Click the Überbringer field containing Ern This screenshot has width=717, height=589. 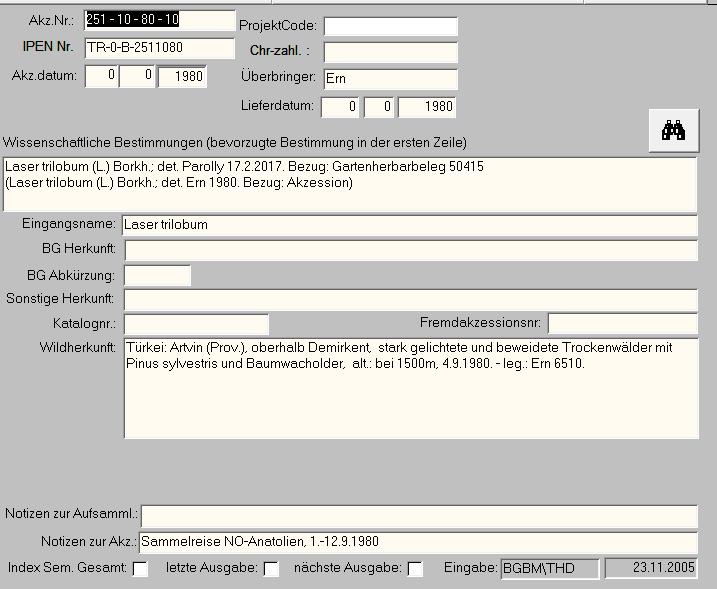[390, 79]
